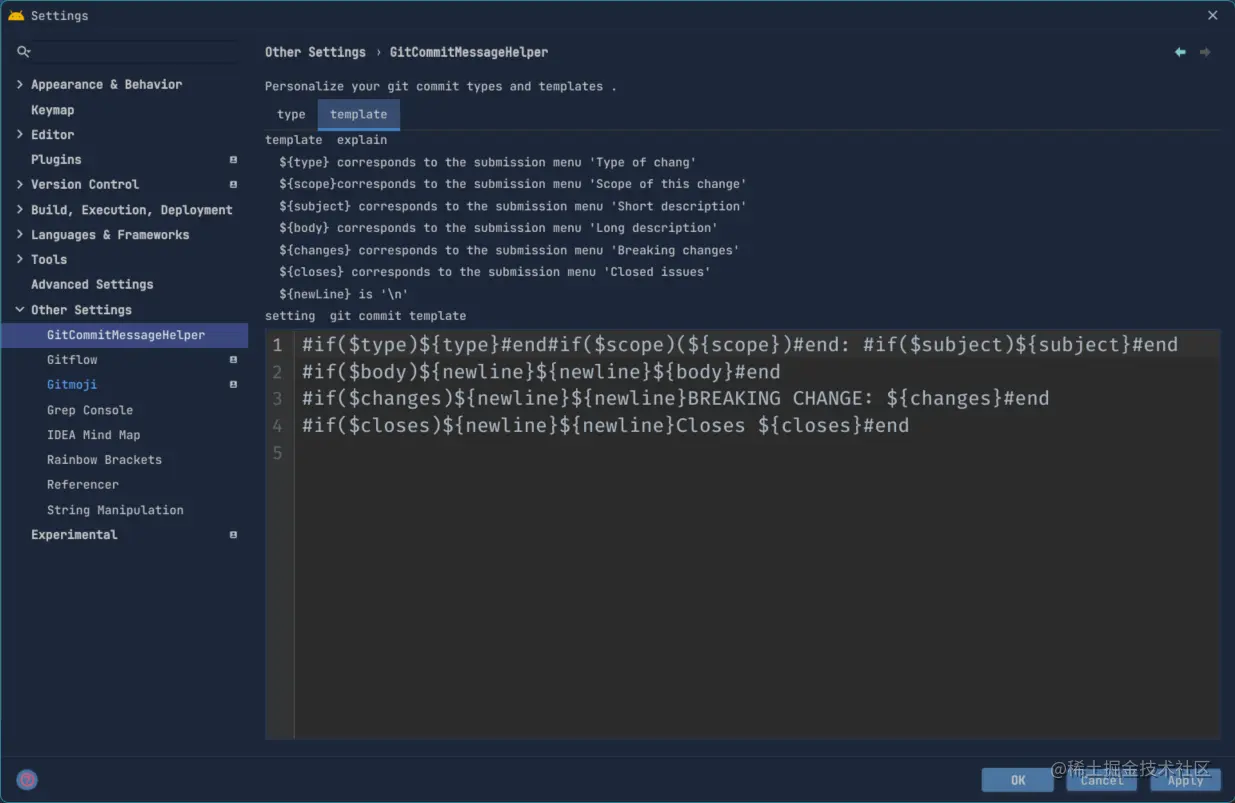The width and height of the screenshot is (1235, 803).
Task: Select Gitflow settings entry
Action: (72, 359)
